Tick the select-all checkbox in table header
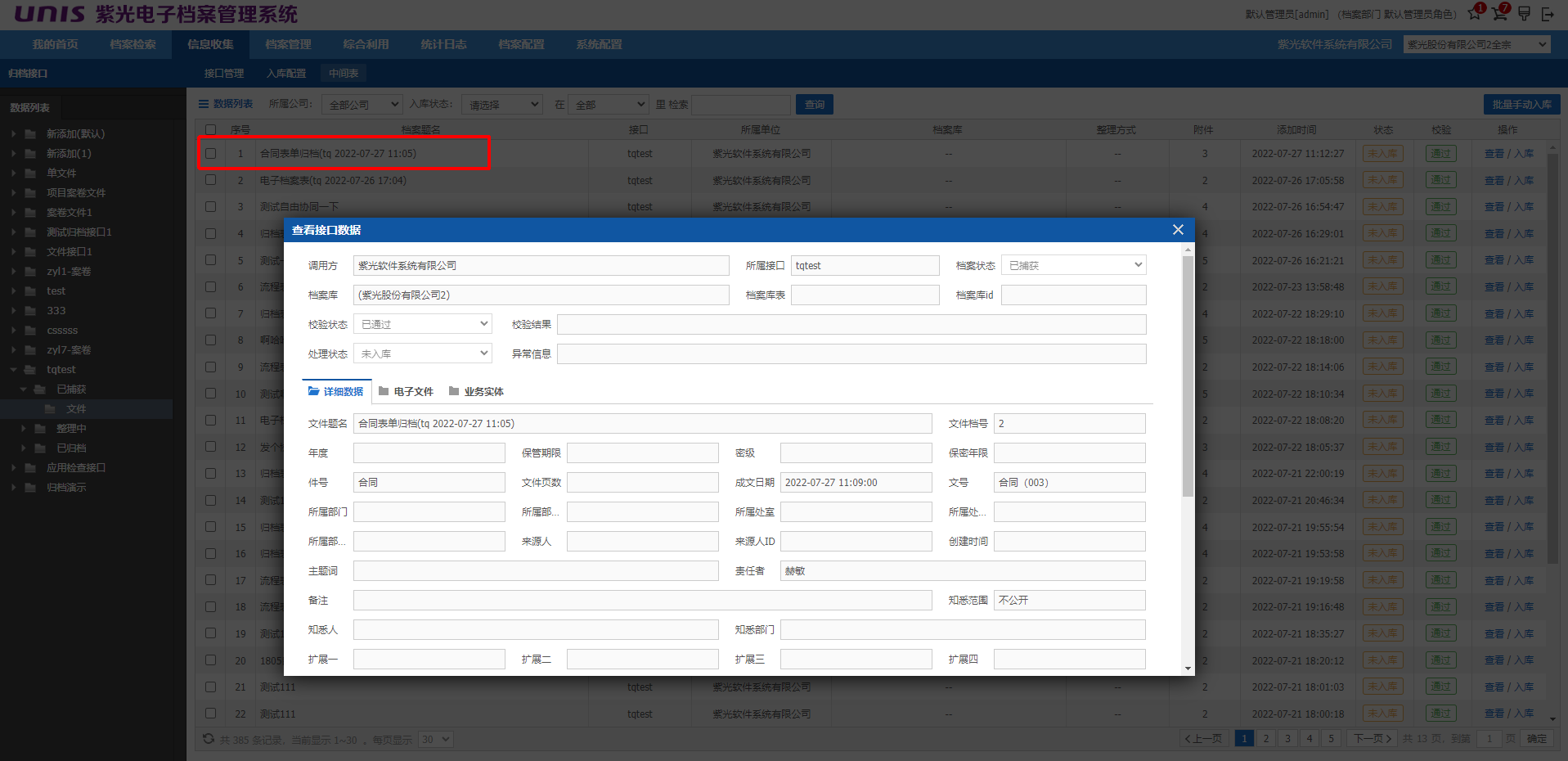Image resolution: width=1568 pixels, height=761 pixels. 211,129
